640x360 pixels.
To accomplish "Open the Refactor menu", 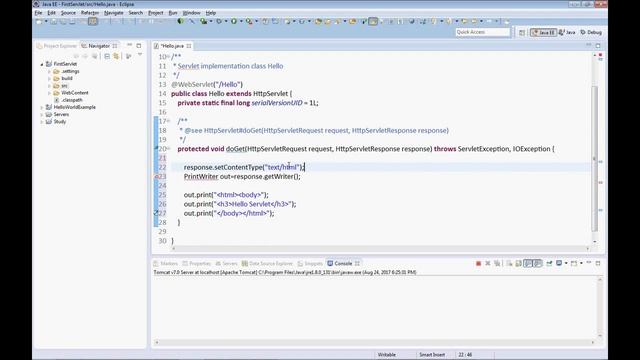I will pyautogui.click(x=90, y=13).
